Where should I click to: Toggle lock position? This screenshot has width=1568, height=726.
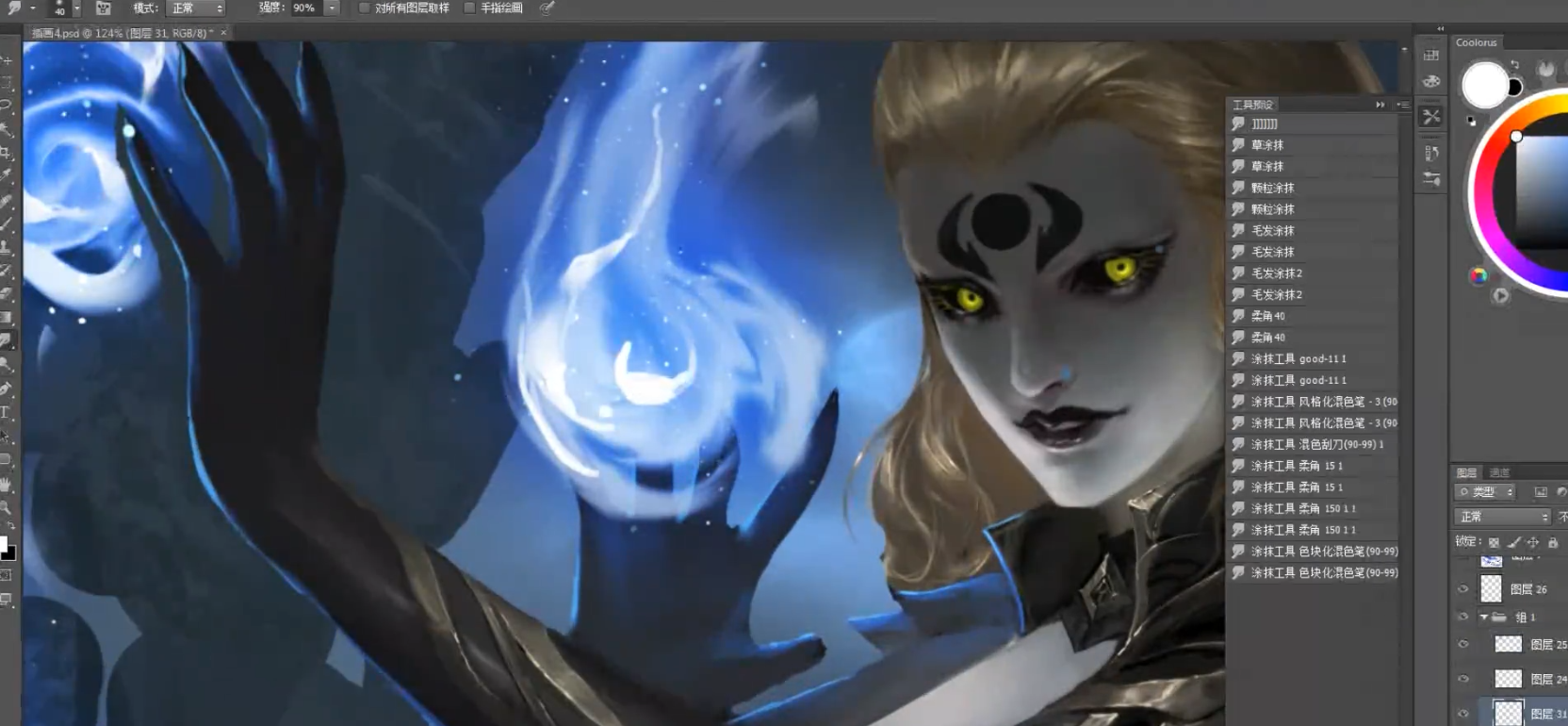pos(1533,542)
